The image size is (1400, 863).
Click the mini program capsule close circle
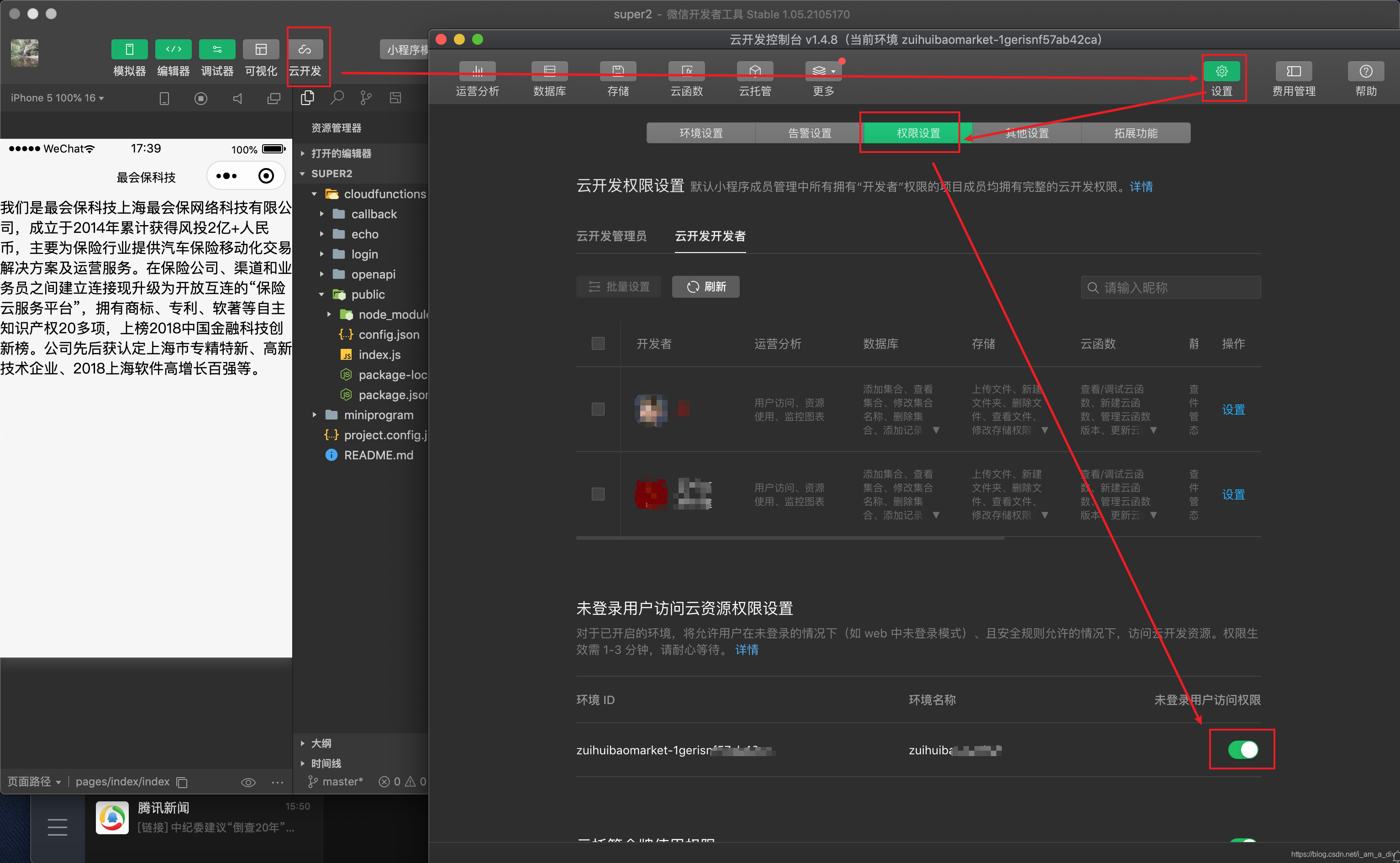(266, 176)
